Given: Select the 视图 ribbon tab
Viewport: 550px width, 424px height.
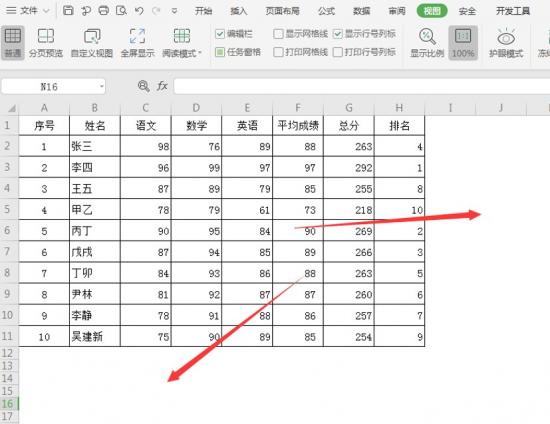Looking at the screenshot, I should coord(432,11).
